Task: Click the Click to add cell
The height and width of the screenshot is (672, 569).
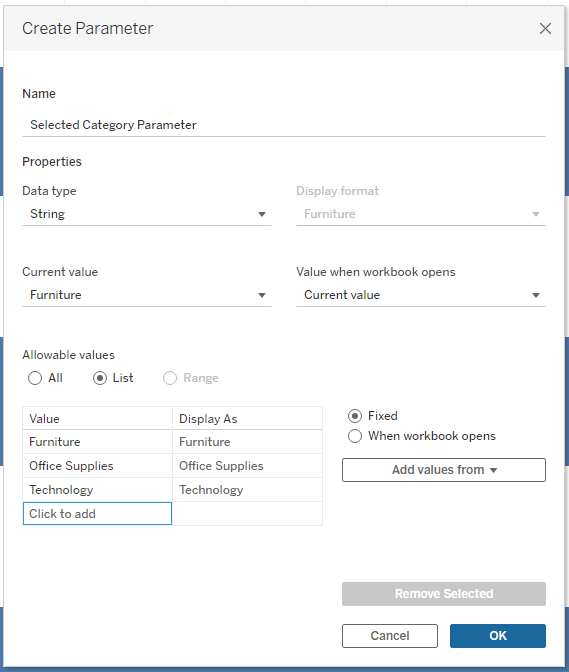Action: coord(97,513)
